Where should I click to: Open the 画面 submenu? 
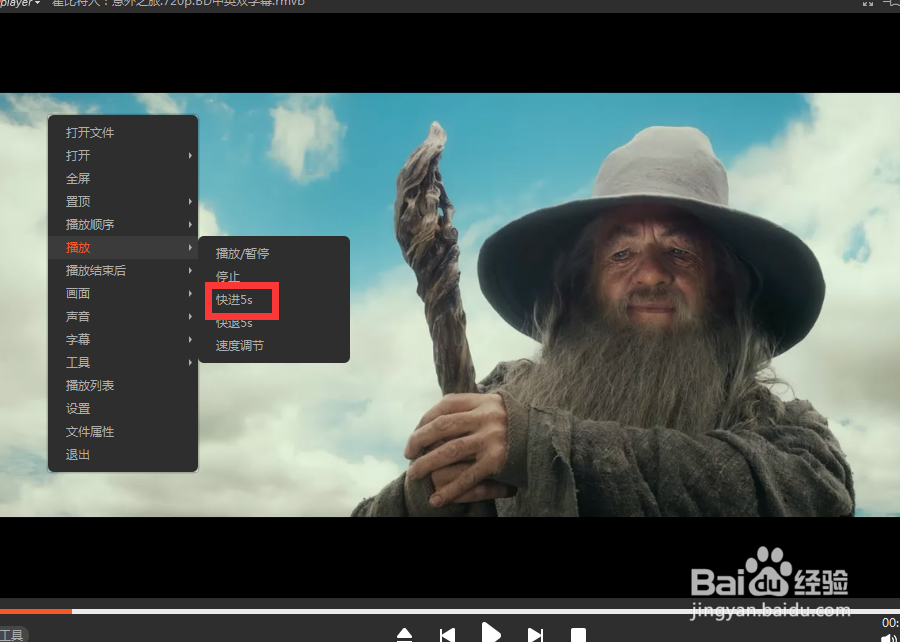(123, 293)
